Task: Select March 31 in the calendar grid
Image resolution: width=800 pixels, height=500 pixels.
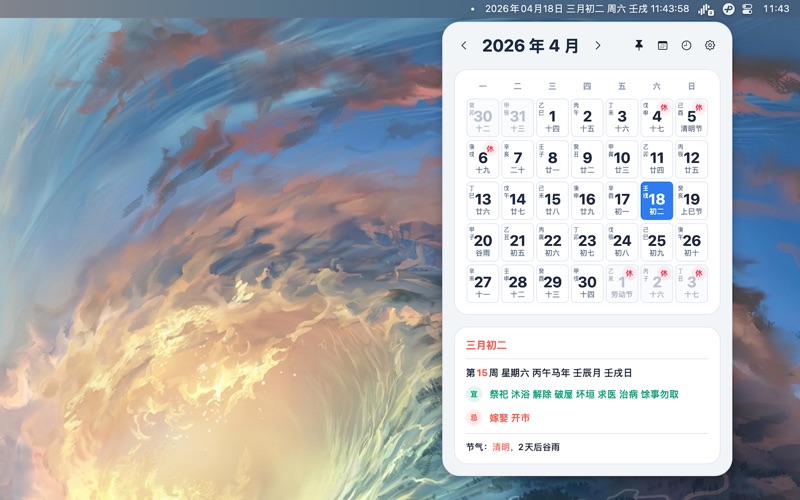Action: coord(517,118)
